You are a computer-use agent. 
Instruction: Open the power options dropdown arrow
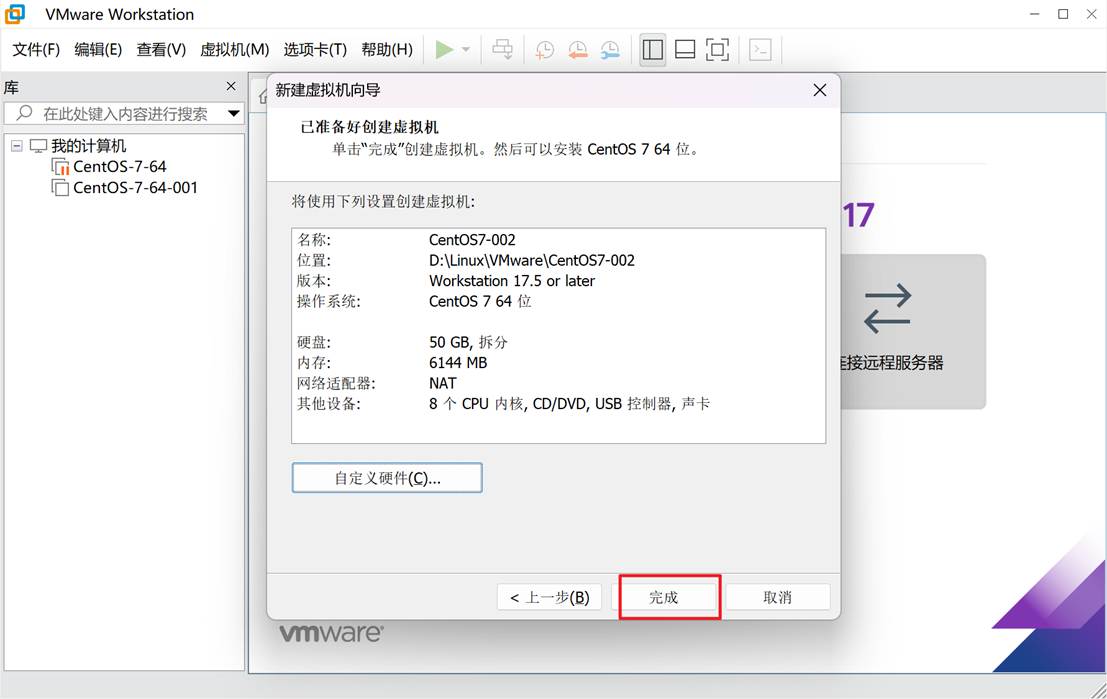pyautogui.click(x=466, y=49)
